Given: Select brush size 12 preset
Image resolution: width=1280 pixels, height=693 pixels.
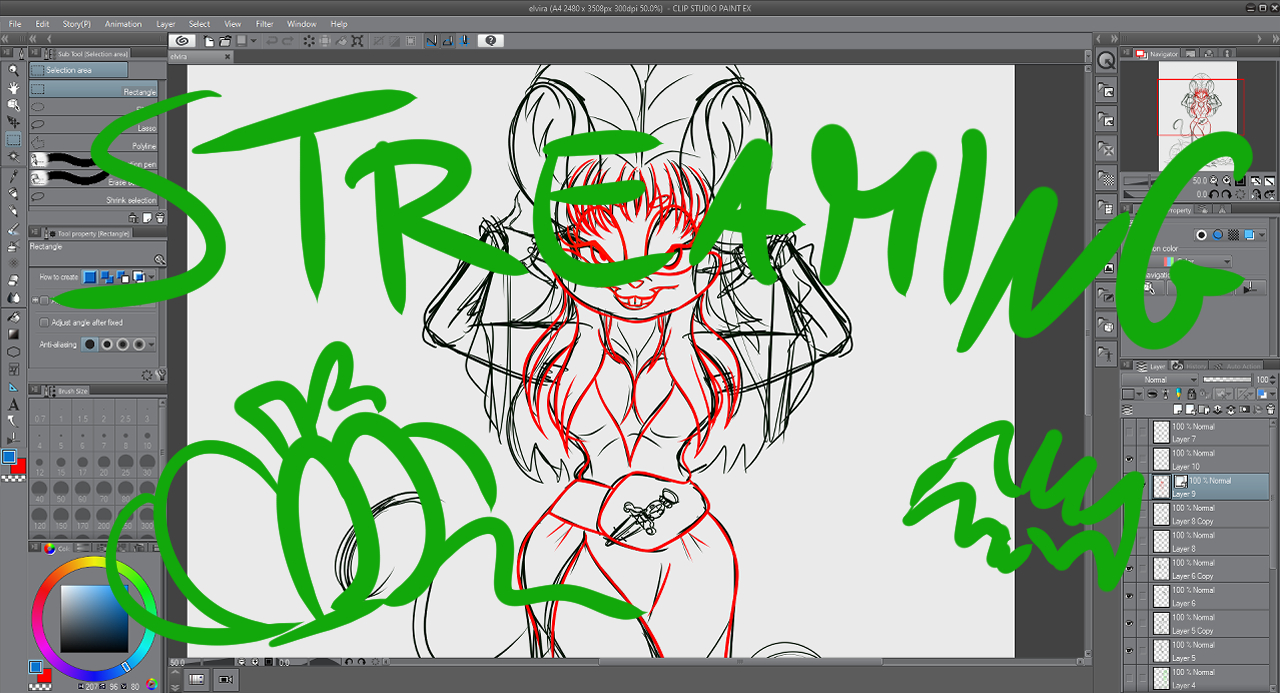Looking at the screenshot, I should coord(40,464).
